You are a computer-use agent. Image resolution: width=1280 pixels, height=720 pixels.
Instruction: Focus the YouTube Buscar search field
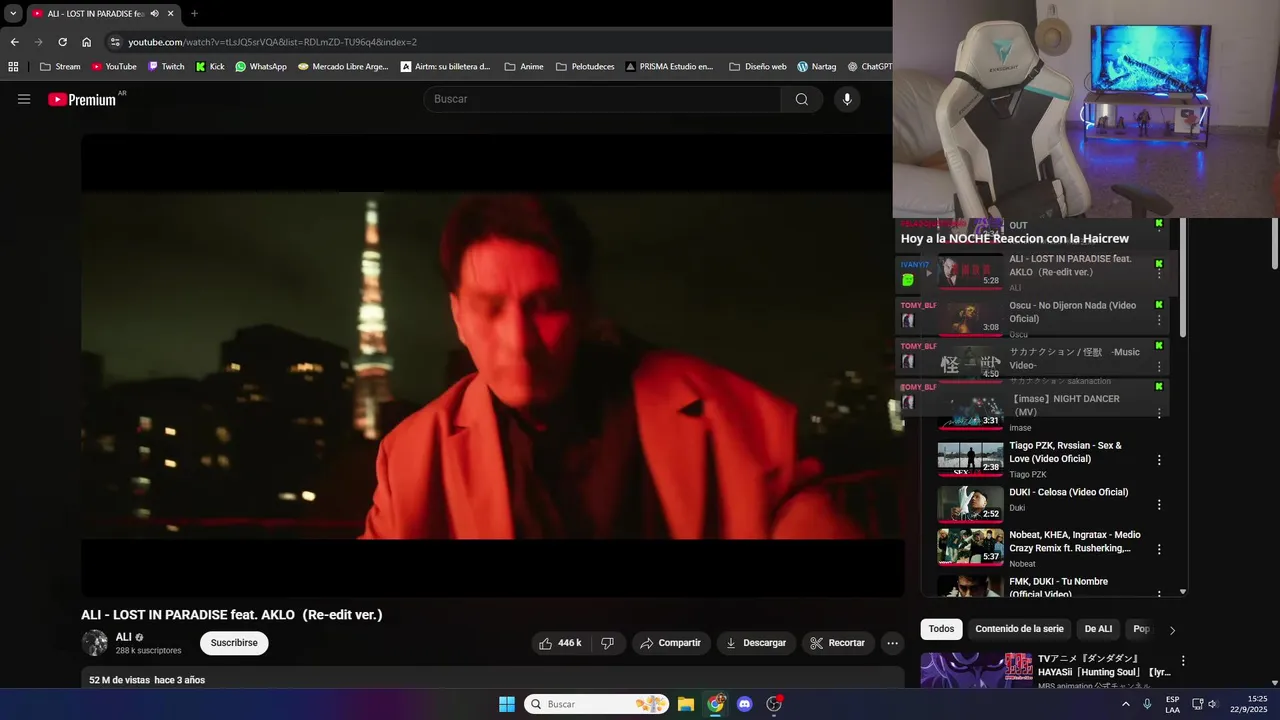point(602,99)
